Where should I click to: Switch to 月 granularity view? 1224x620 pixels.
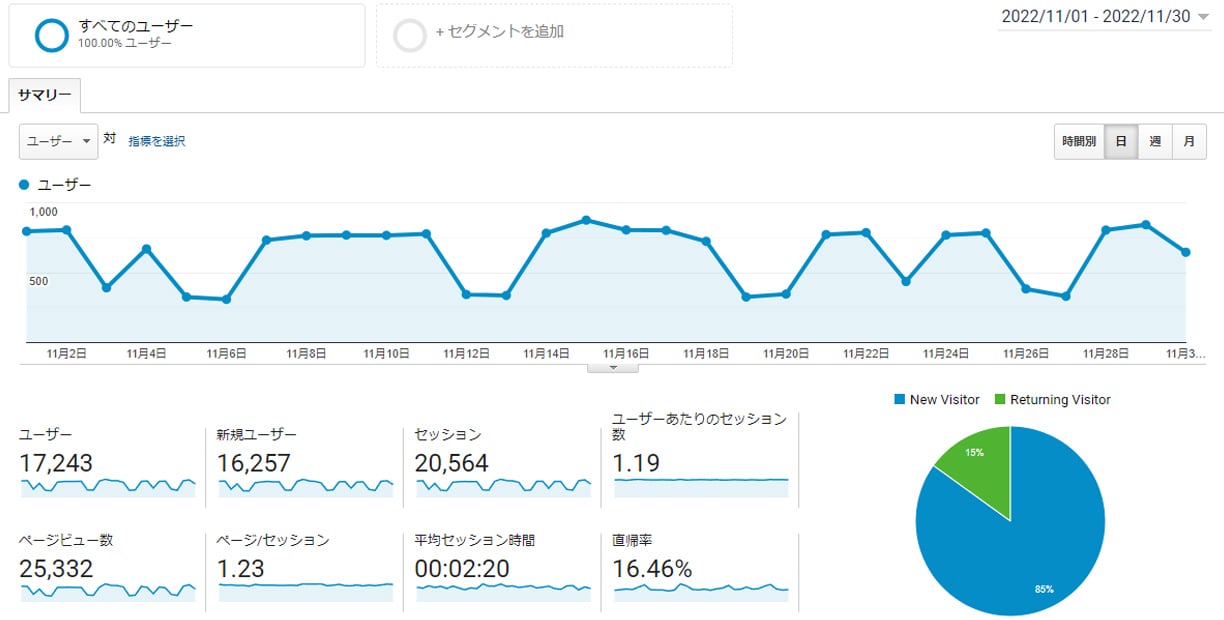click(1188, 141)
